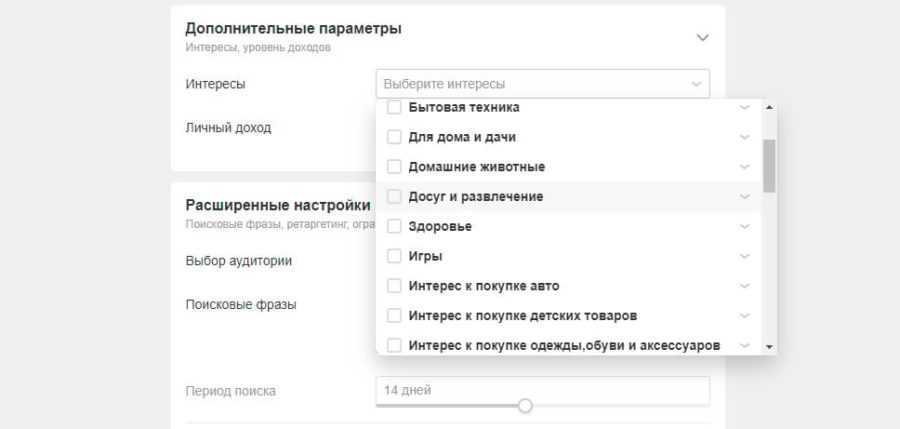Expand the Домашние животные chevron
The height and width of the screenshot is (429, 900).
(744, 167)
